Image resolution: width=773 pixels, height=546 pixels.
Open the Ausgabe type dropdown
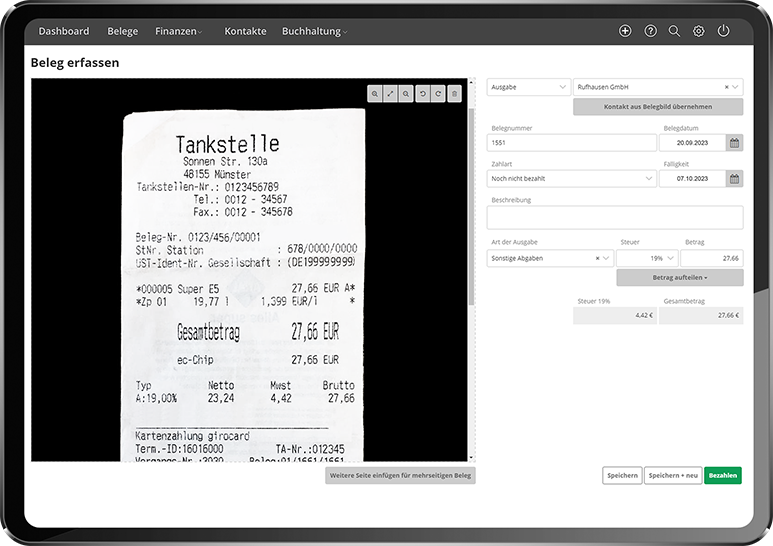point(529,87)
